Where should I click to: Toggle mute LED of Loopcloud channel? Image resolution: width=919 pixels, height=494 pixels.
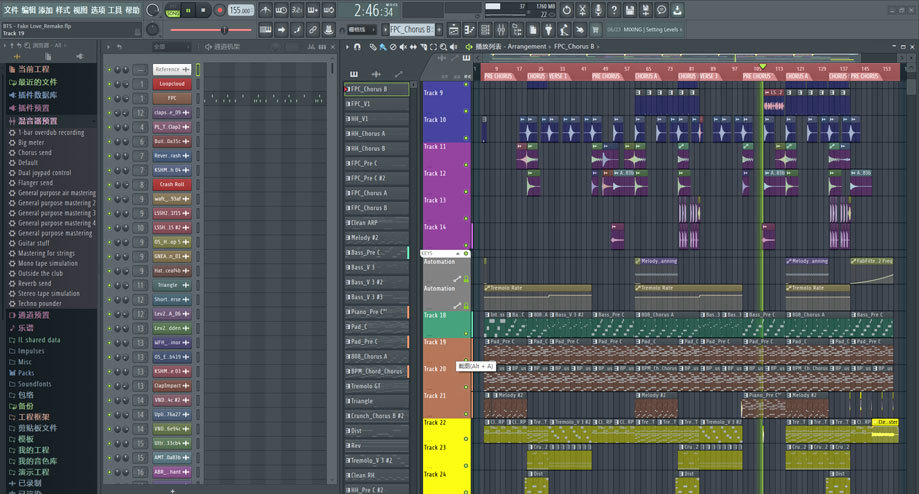tap(109, 84)
